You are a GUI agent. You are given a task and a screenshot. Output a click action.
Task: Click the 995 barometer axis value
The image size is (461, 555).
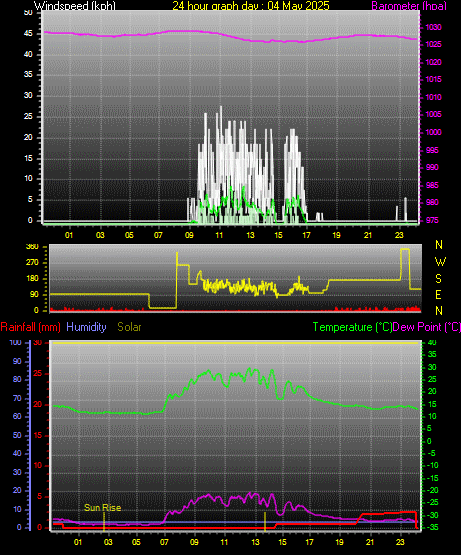coord(432,150)
